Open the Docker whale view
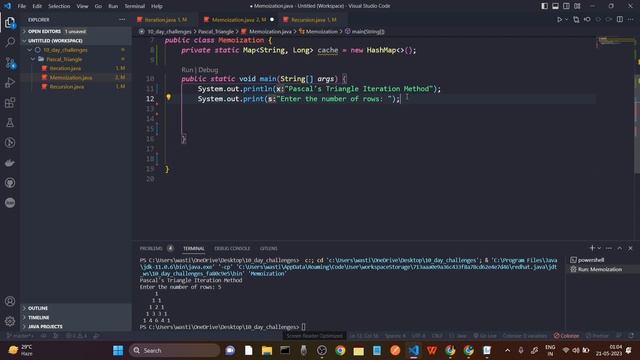Viewport: 640px width, 360px height. click(x=10, y=163)
